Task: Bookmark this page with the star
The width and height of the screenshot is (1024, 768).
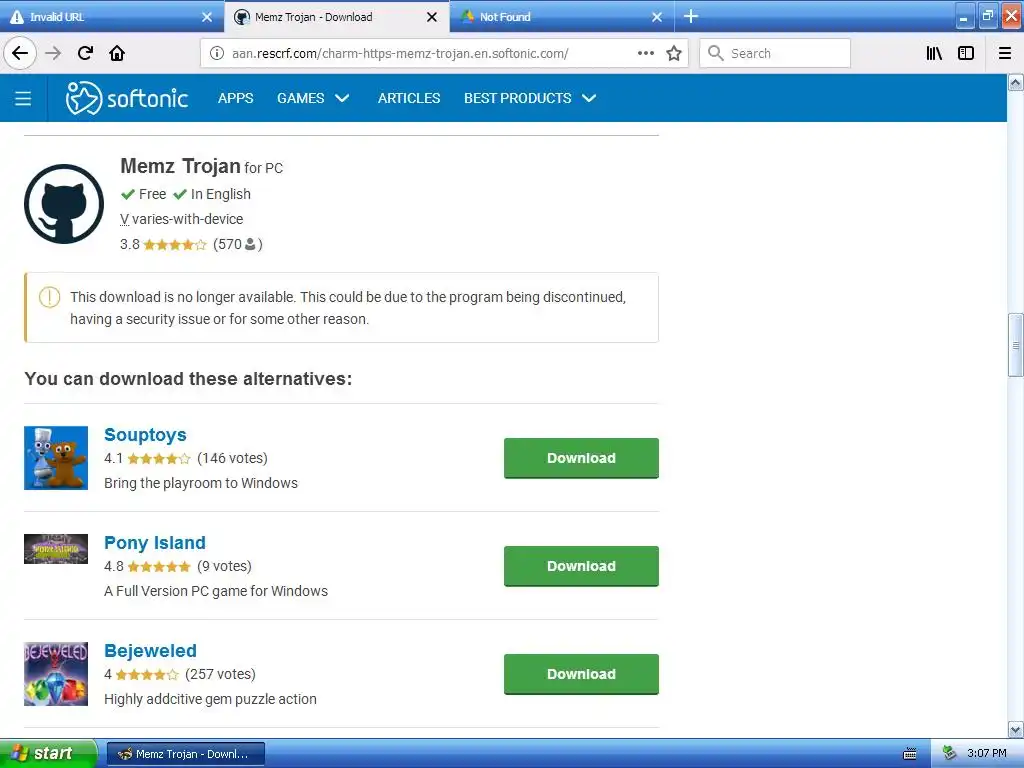Action: coord(674,53)
